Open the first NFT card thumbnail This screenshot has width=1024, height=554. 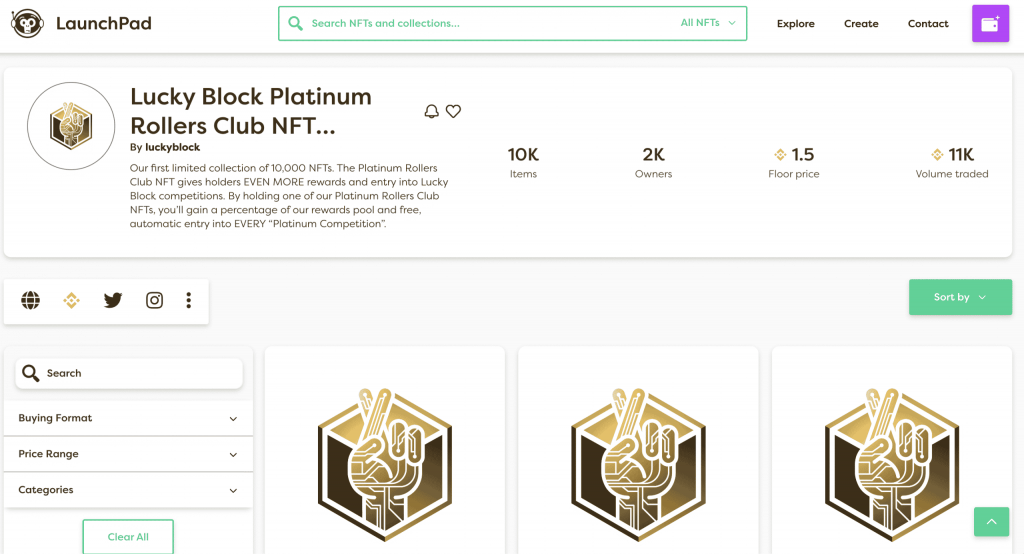(x=385, y=464)
